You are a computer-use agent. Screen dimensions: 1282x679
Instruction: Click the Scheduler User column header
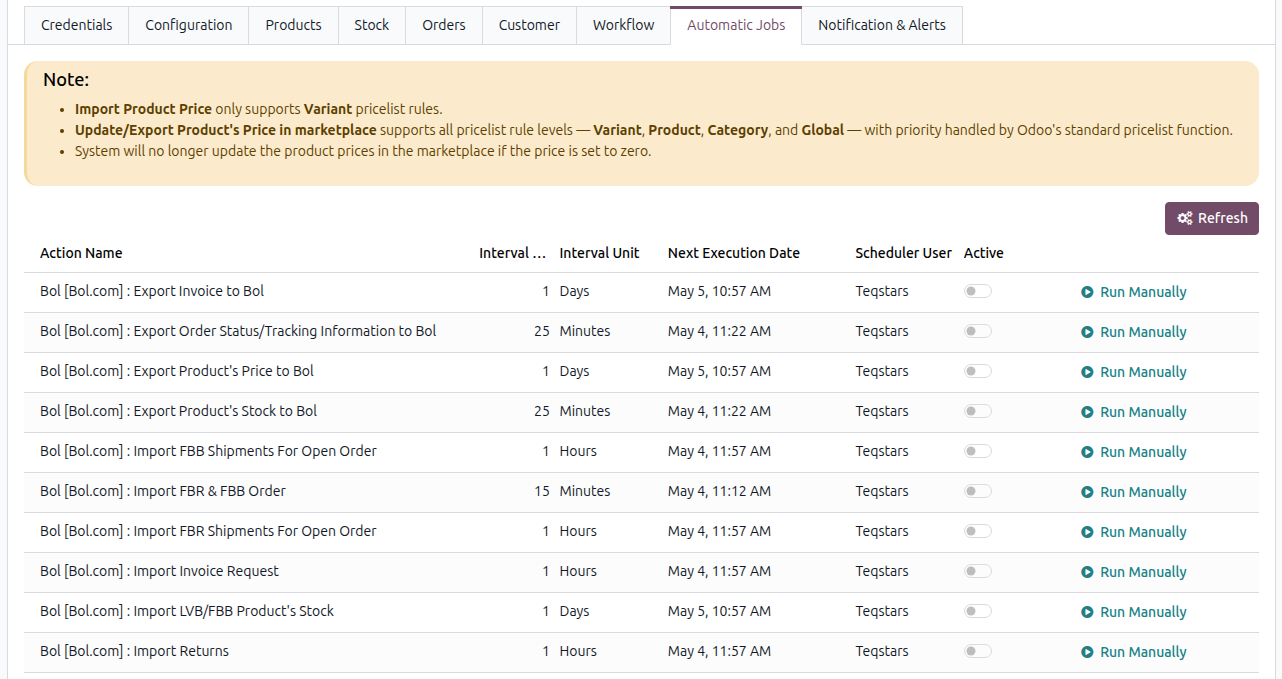click(x=903, y=253)
